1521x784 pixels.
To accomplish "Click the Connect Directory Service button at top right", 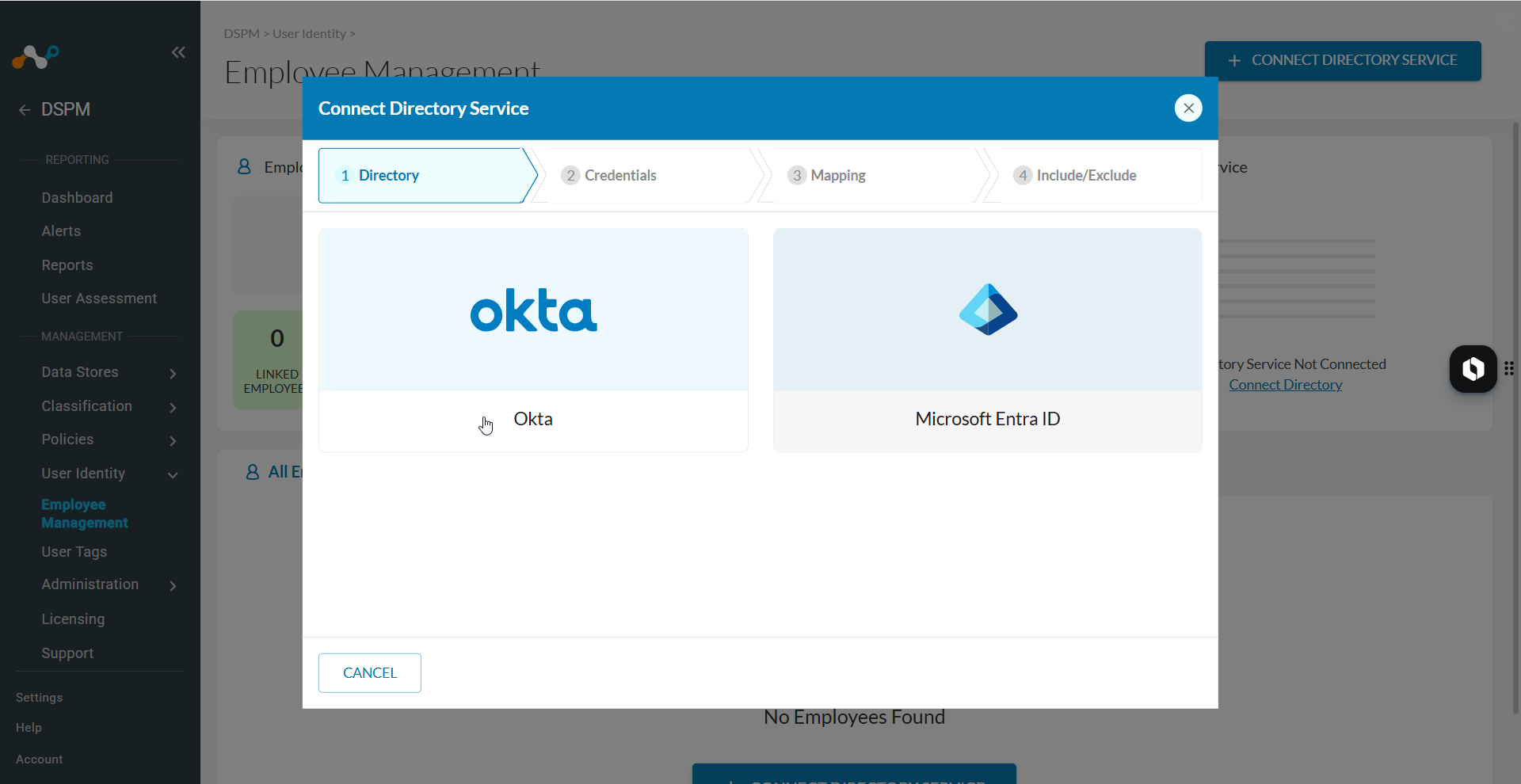I will point(1343,61).
